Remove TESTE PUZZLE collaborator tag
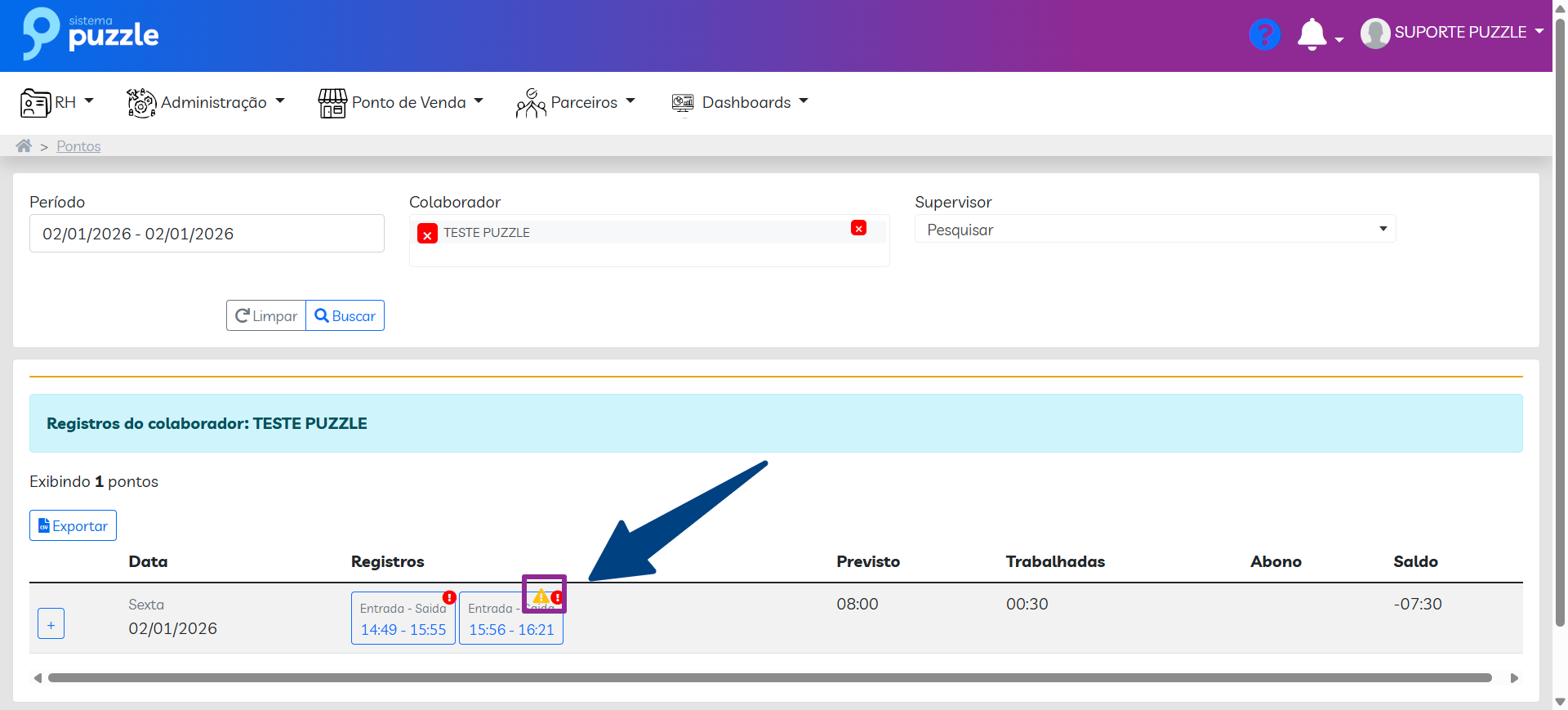The height and width of the screenshot is (710, 1568). [427, 234]
